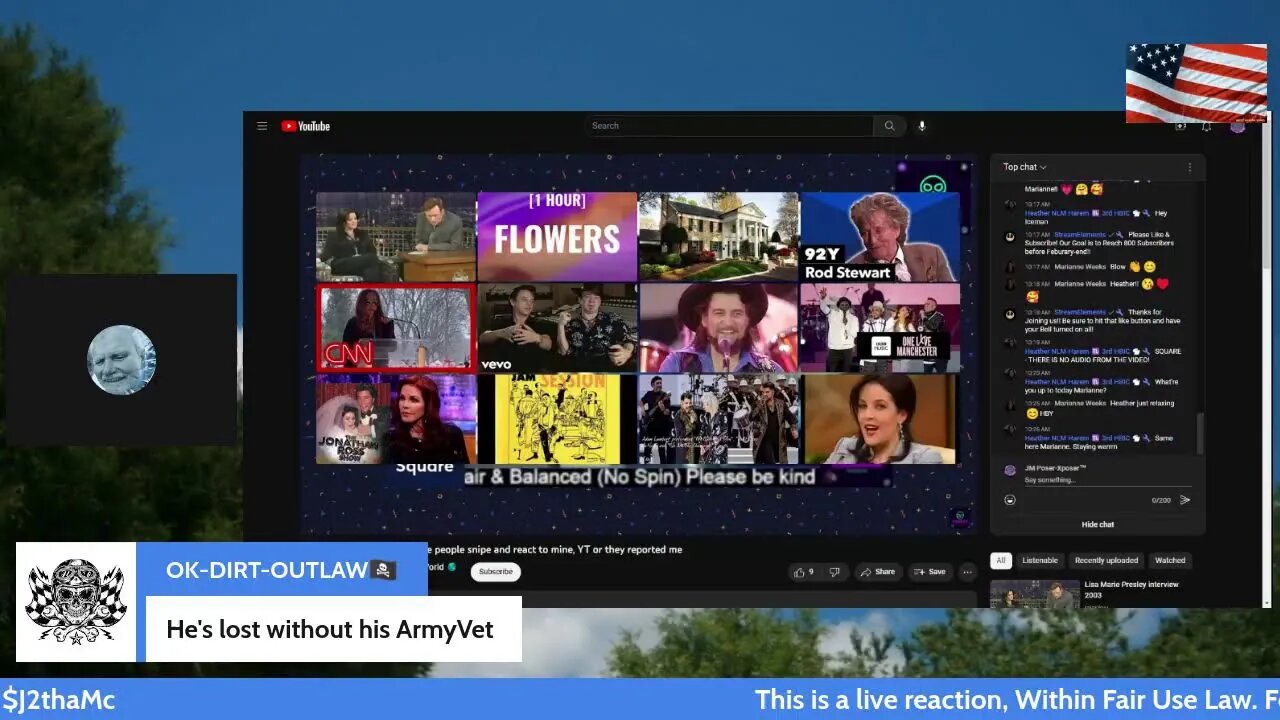
Task: Click the vevo two-men interview thumbnail
Action: tap(557, 327)
